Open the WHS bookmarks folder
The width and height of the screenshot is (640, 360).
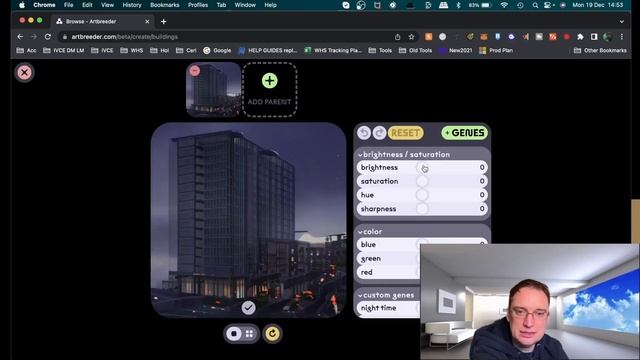[x=131, y=51]
